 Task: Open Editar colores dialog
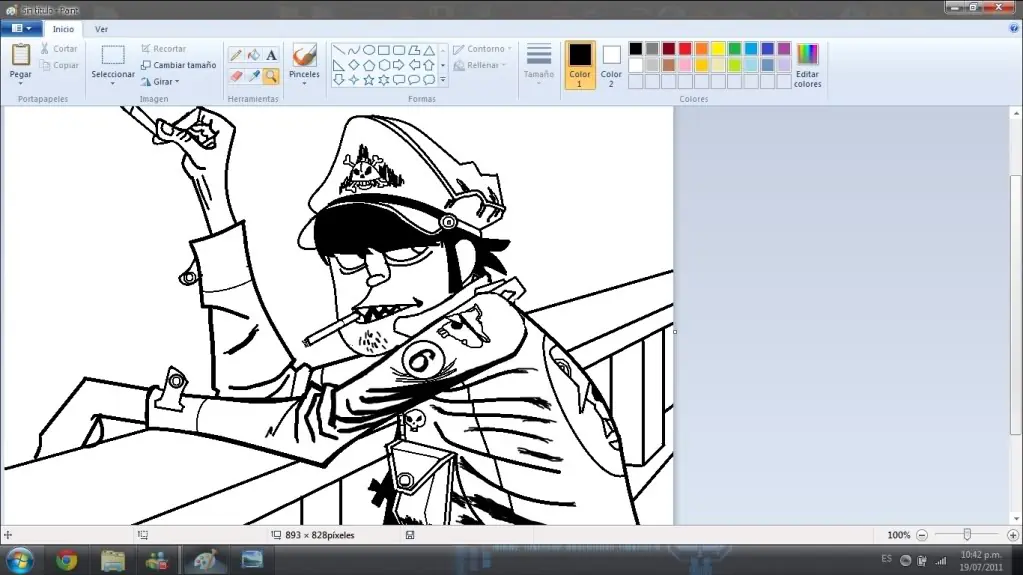coord(807,65)
